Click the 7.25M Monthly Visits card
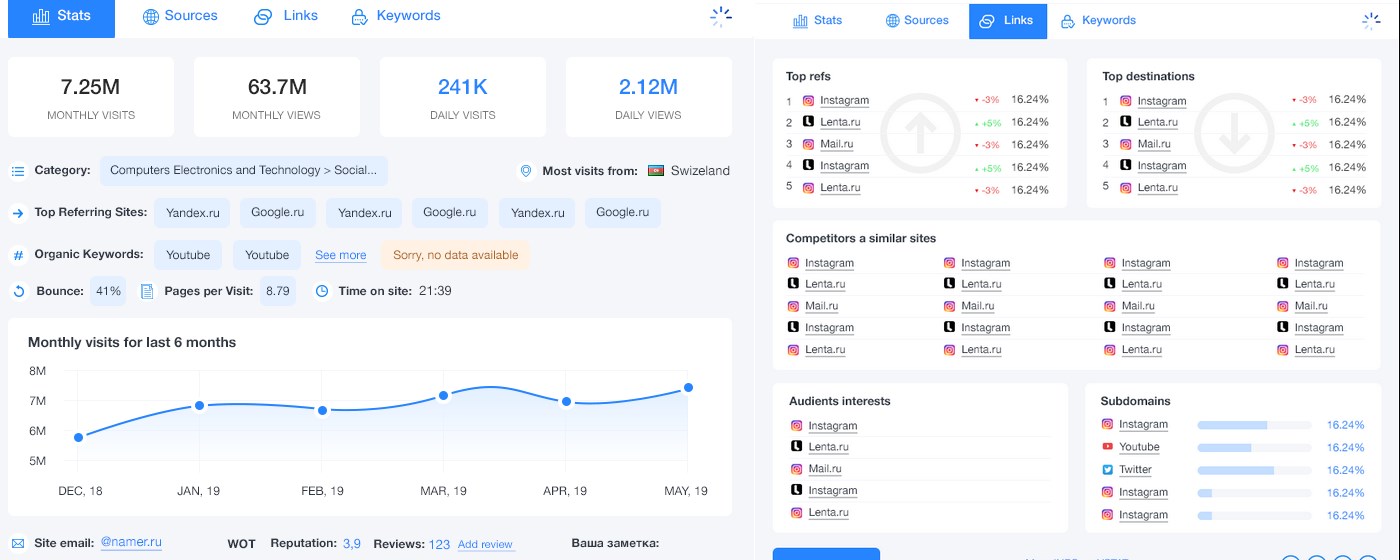 (91, 97)
